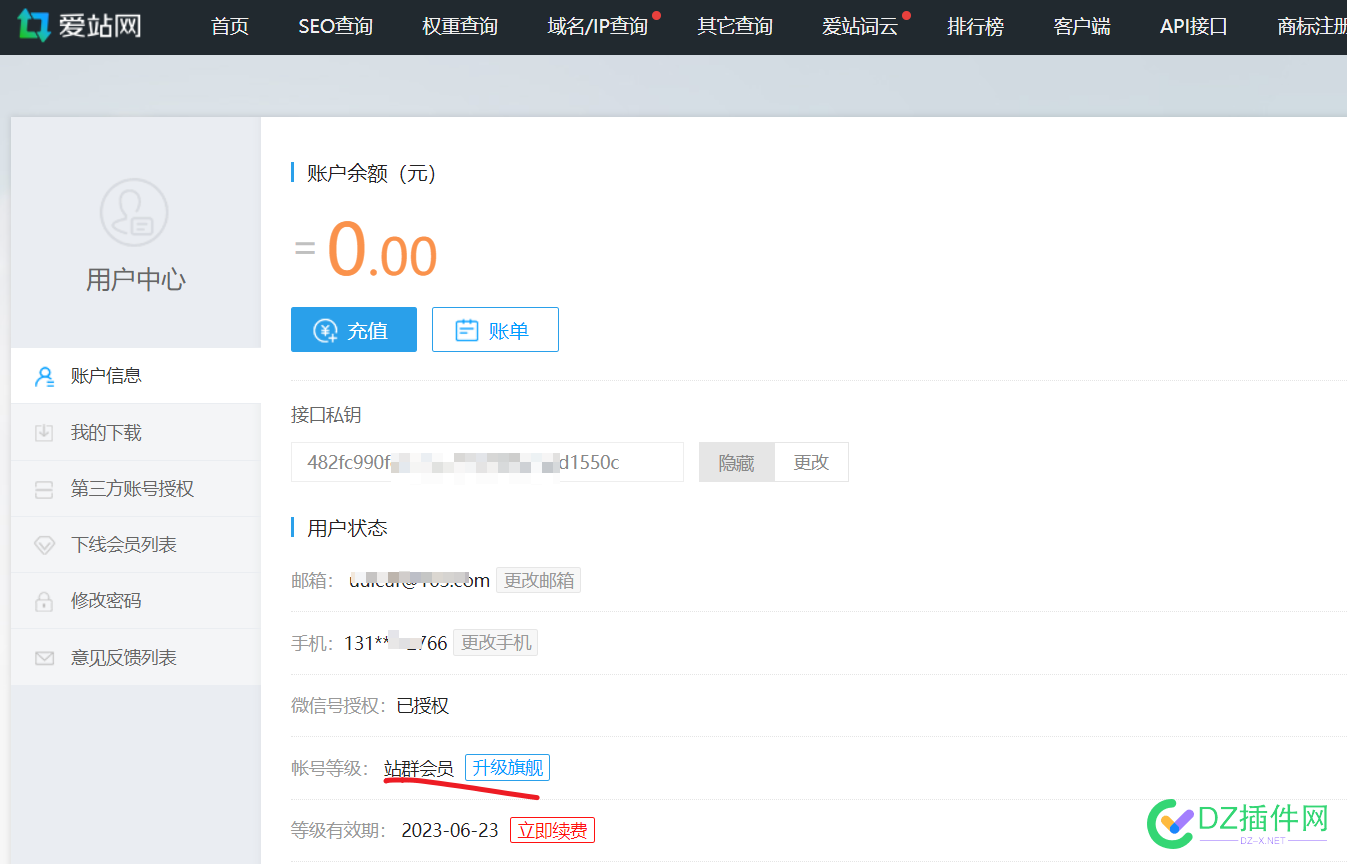This screenshot has height=864, width=1347.
Task: Click the envelope icon beside 意见反馈列表
Action: click(44, 658)
